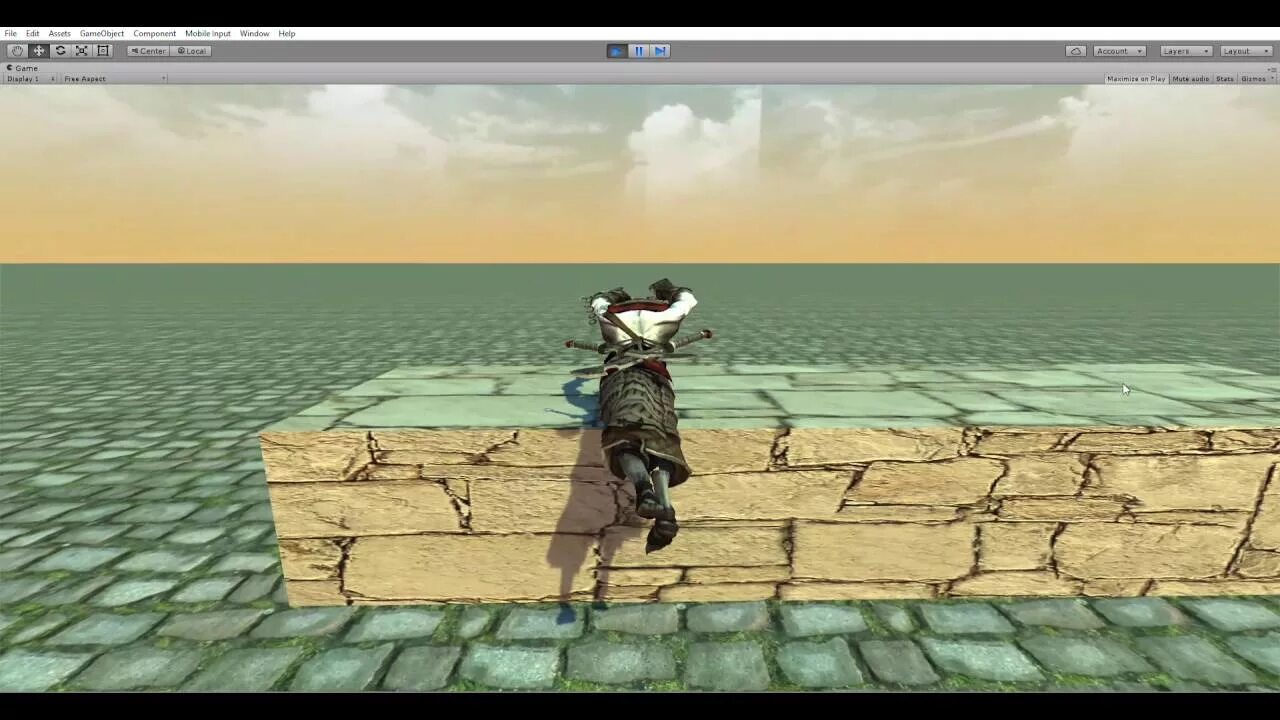
Task: Open the GameObject menu
Action: pos(102,33)
